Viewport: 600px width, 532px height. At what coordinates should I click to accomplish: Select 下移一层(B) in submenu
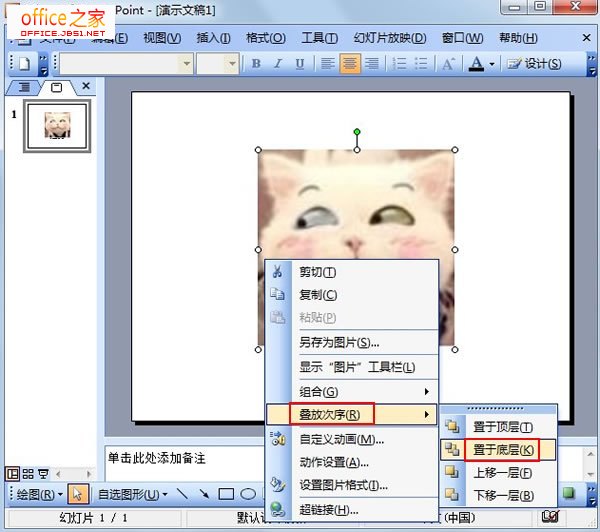pos(498,495)
